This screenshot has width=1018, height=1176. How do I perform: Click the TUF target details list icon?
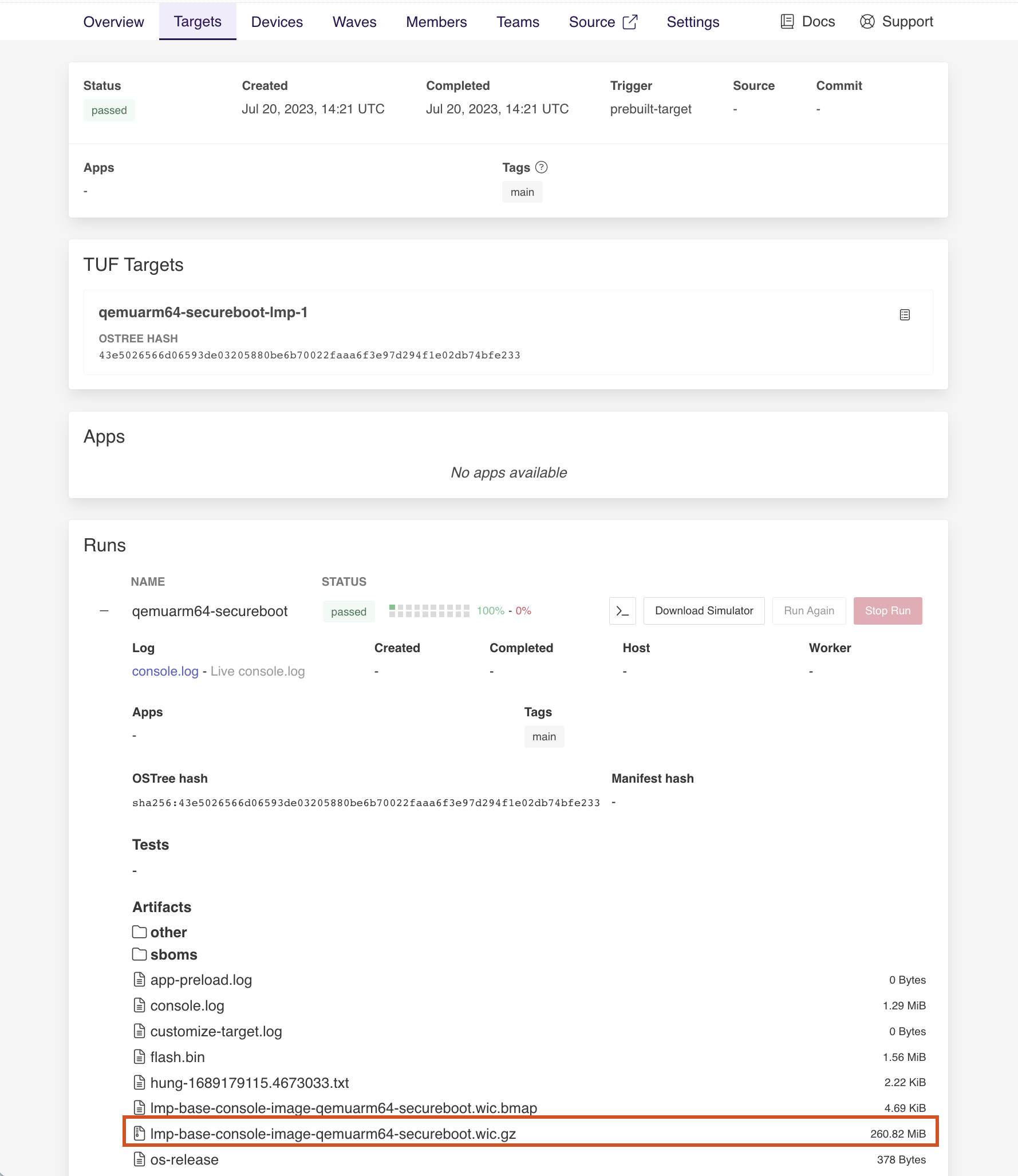click(905, 315)
